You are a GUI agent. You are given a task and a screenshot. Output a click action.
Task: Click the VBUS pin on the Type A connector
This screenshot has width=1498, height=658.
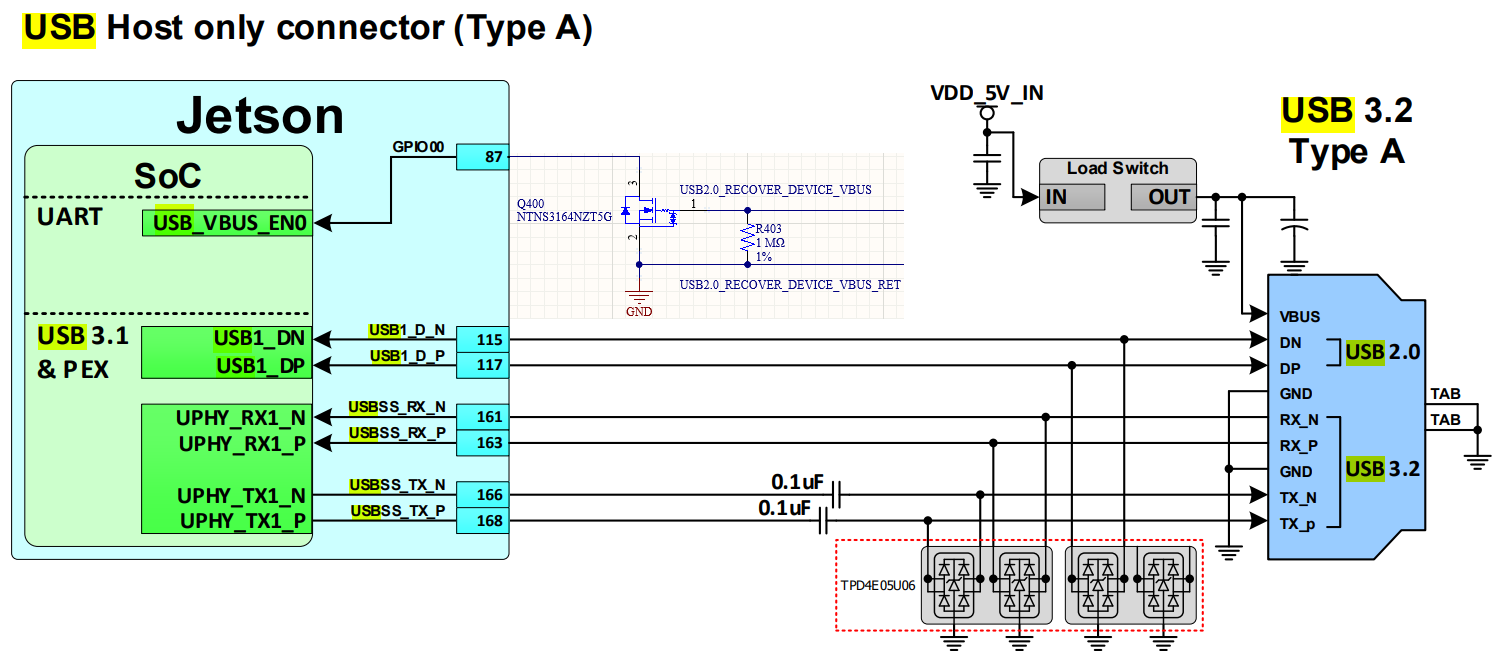coord(1300,317)
